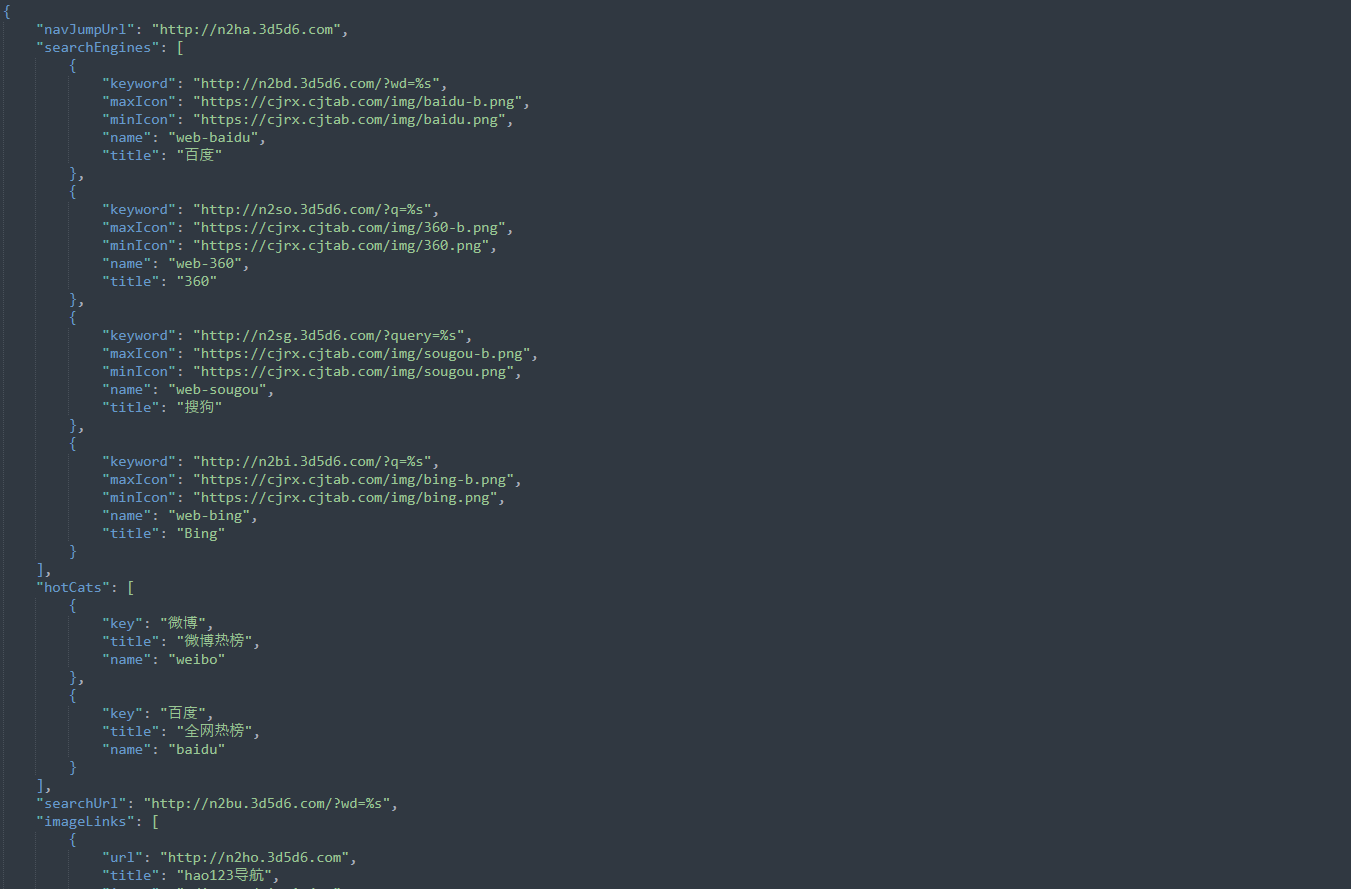Screen dimensions: 1351x889
Task: Open the searchUrl link n2bu.3d5d6.com
Action: (x=270, y=803)
